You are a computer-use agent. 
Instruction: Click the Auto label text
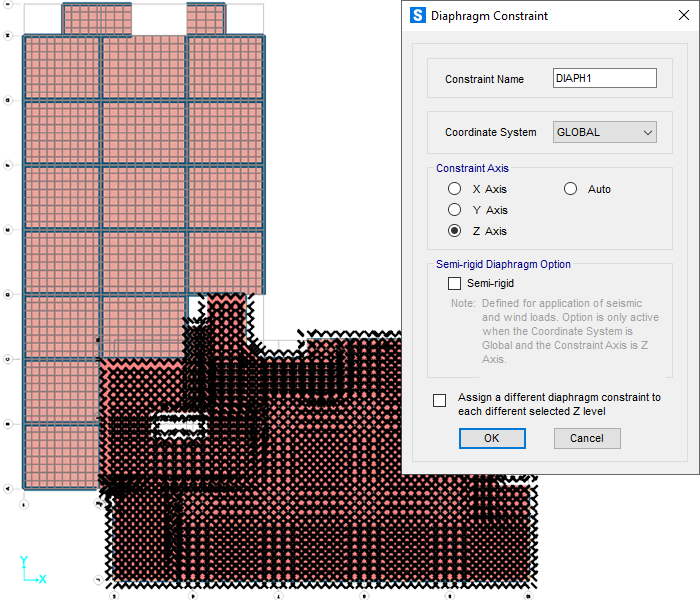[x=599, y=189]
